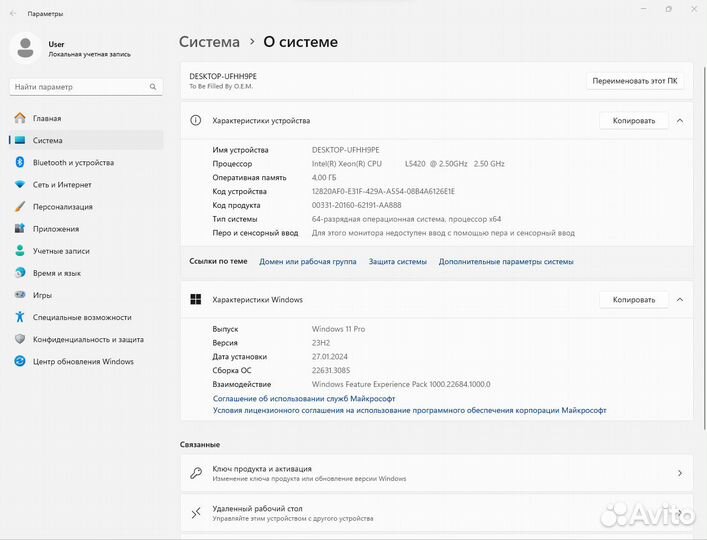The width and height of the screenshot is (707, 540).
Task: Open Персонализация settings page
Action: pos(86,206)
